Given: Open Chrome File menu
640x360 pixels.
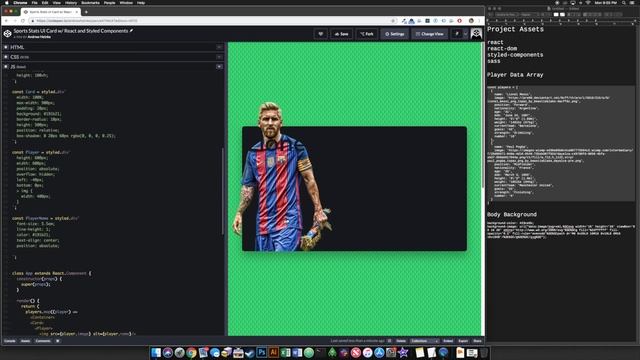Looking at the screenshot, I should 35,3.
